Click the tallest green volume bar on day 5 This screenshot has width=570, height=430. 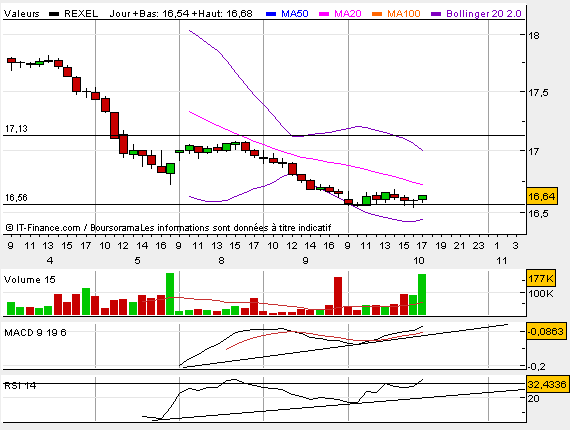[170, 294]
